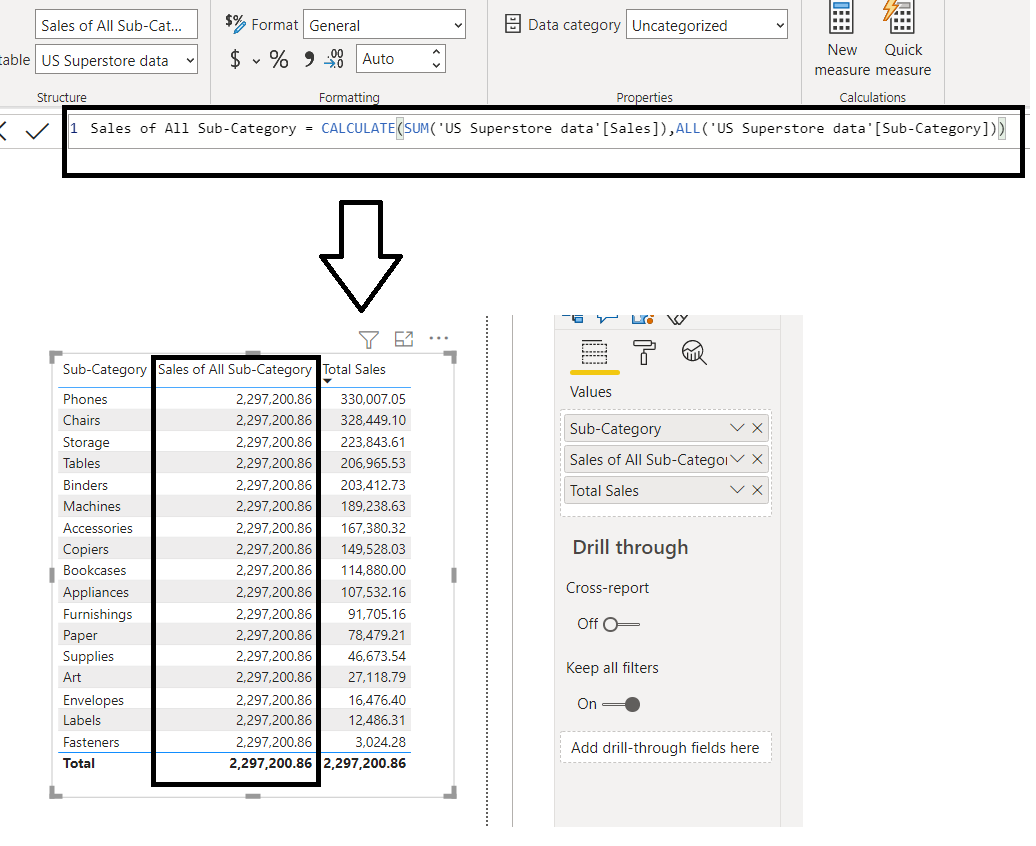Select the Bookcases row label
Image resolution: width=1036 pixels, height=846 pixels.
[94, 570]
